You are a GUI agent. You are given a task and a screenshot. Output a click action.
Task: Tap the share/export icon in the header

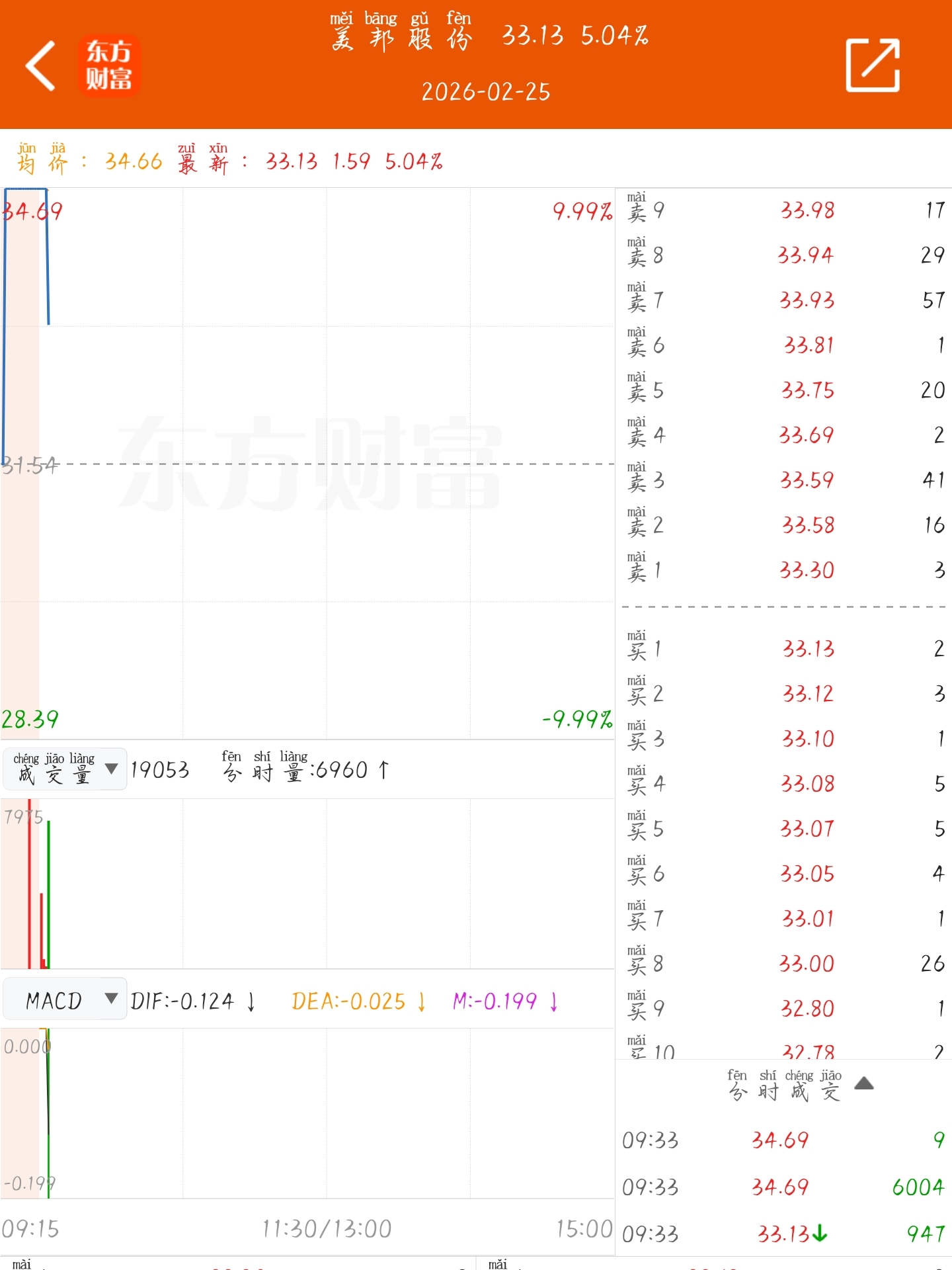(873, 65)
